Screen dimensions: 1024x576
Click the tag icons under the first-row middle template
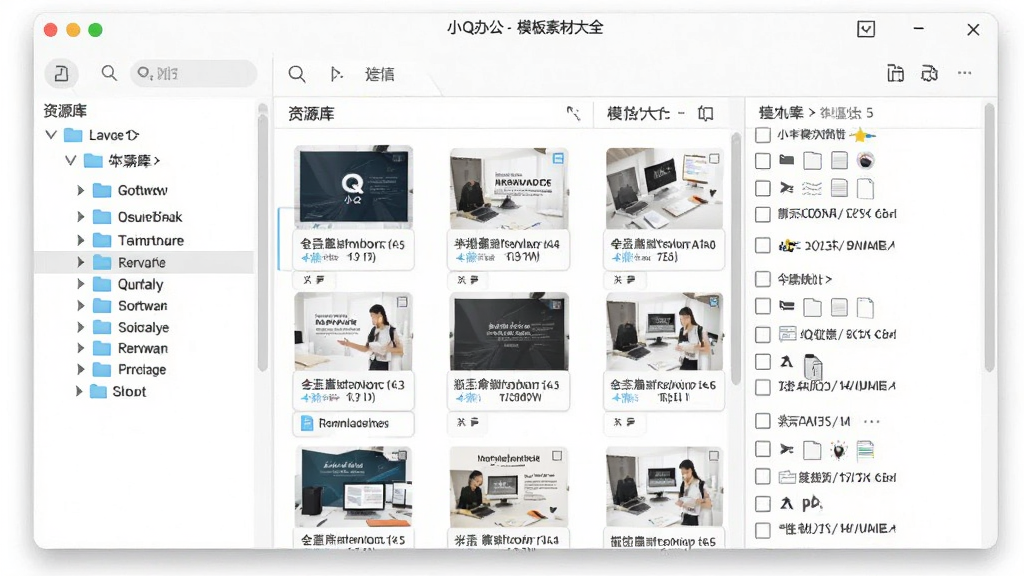(x=468, y=280)
